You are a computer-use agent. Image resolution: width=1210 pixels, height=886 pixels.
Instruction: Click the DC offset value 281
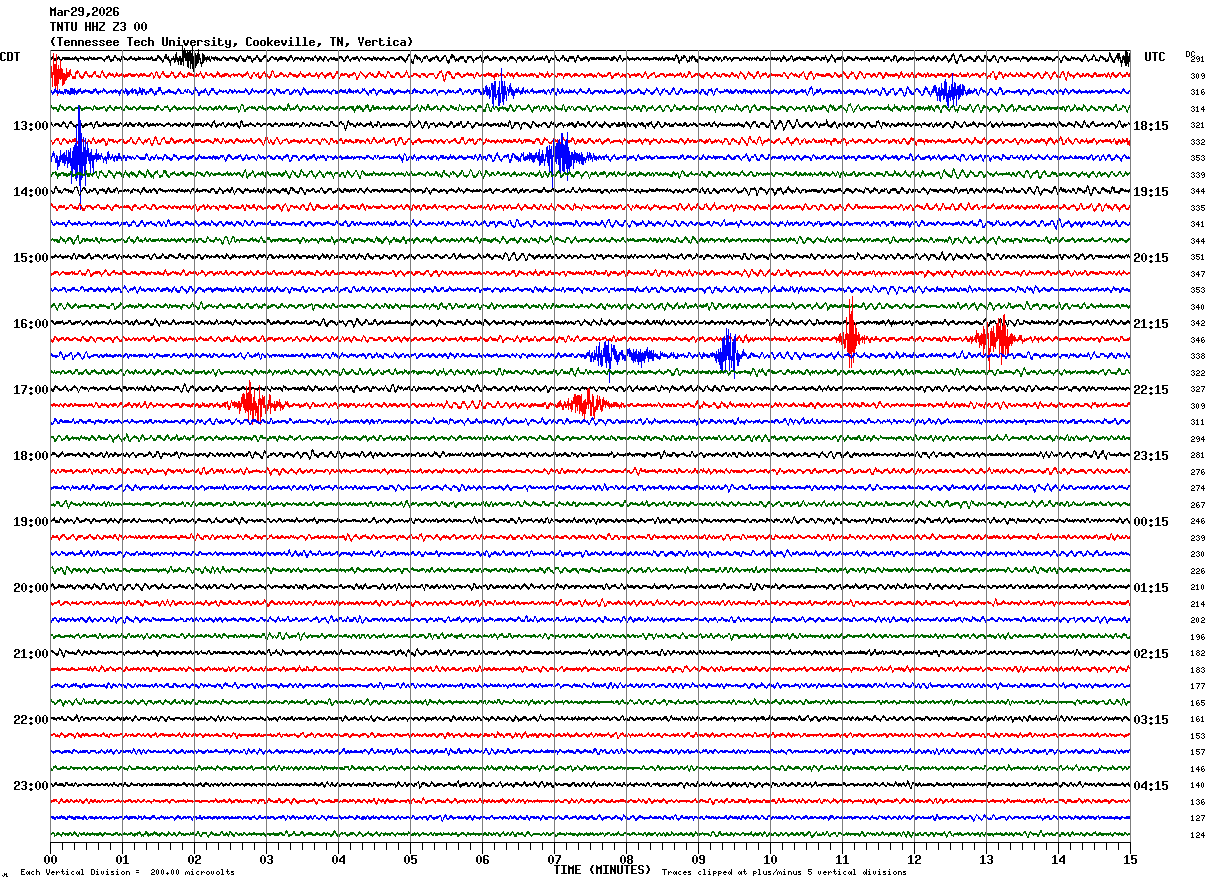[1197, 455]
